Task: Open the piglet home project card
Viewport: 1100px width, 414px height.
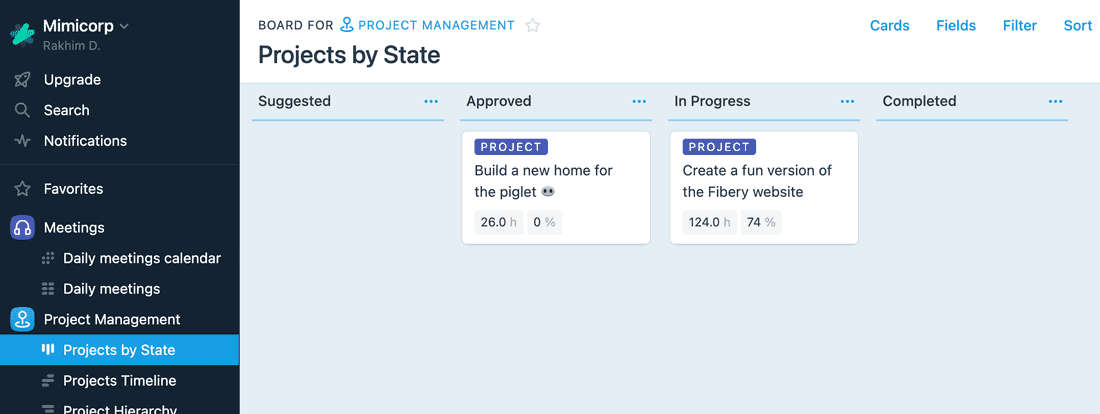Action: pyautogui.click(x=556, y=187)
